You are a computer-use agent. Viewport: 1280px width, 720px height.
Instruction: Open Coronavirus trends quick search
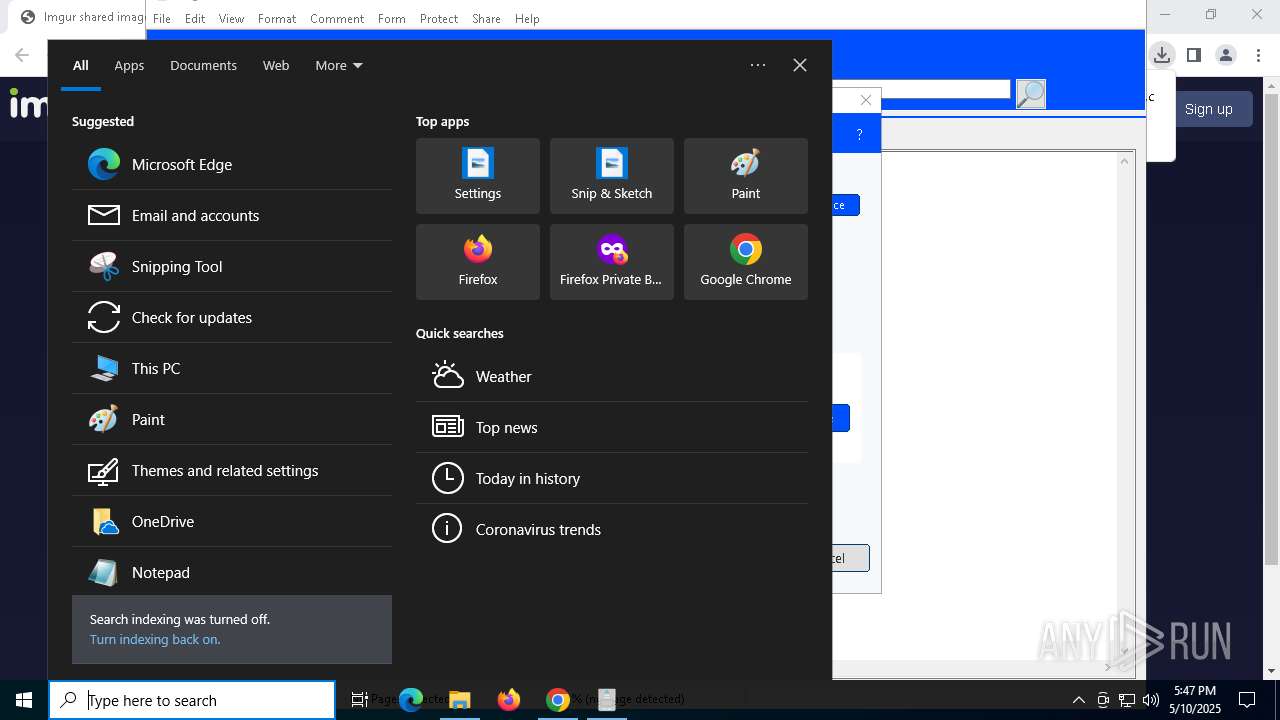612,529
